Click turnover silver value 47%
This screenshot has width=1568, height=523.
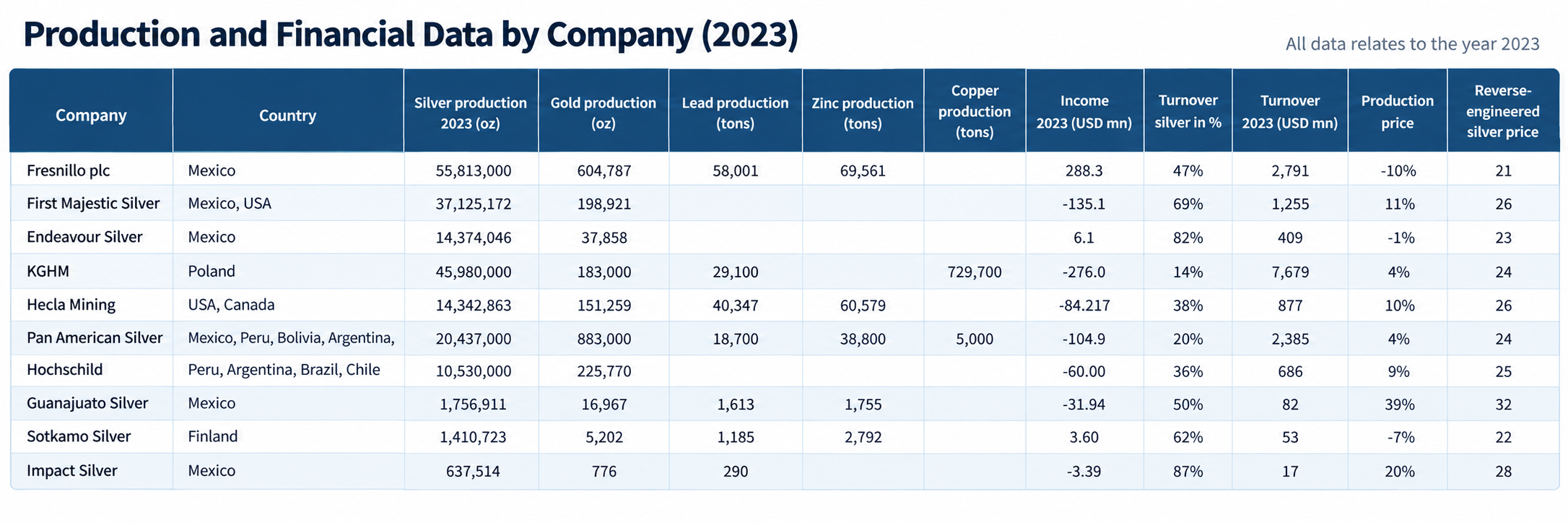click(1188, 171)
